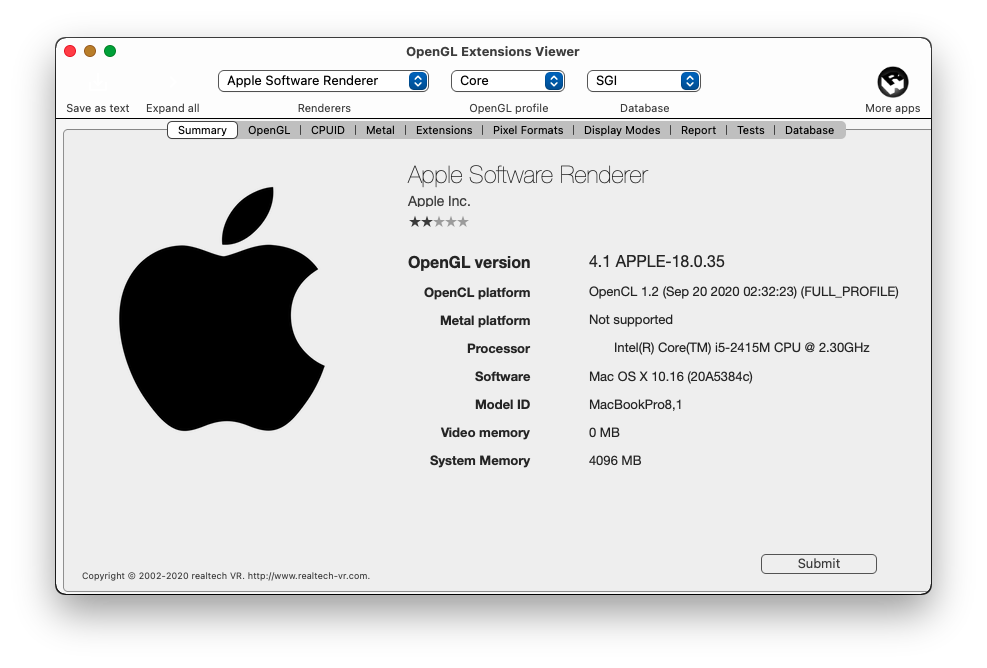Open the Apple Software Renderer dropdown

[324, 81]
